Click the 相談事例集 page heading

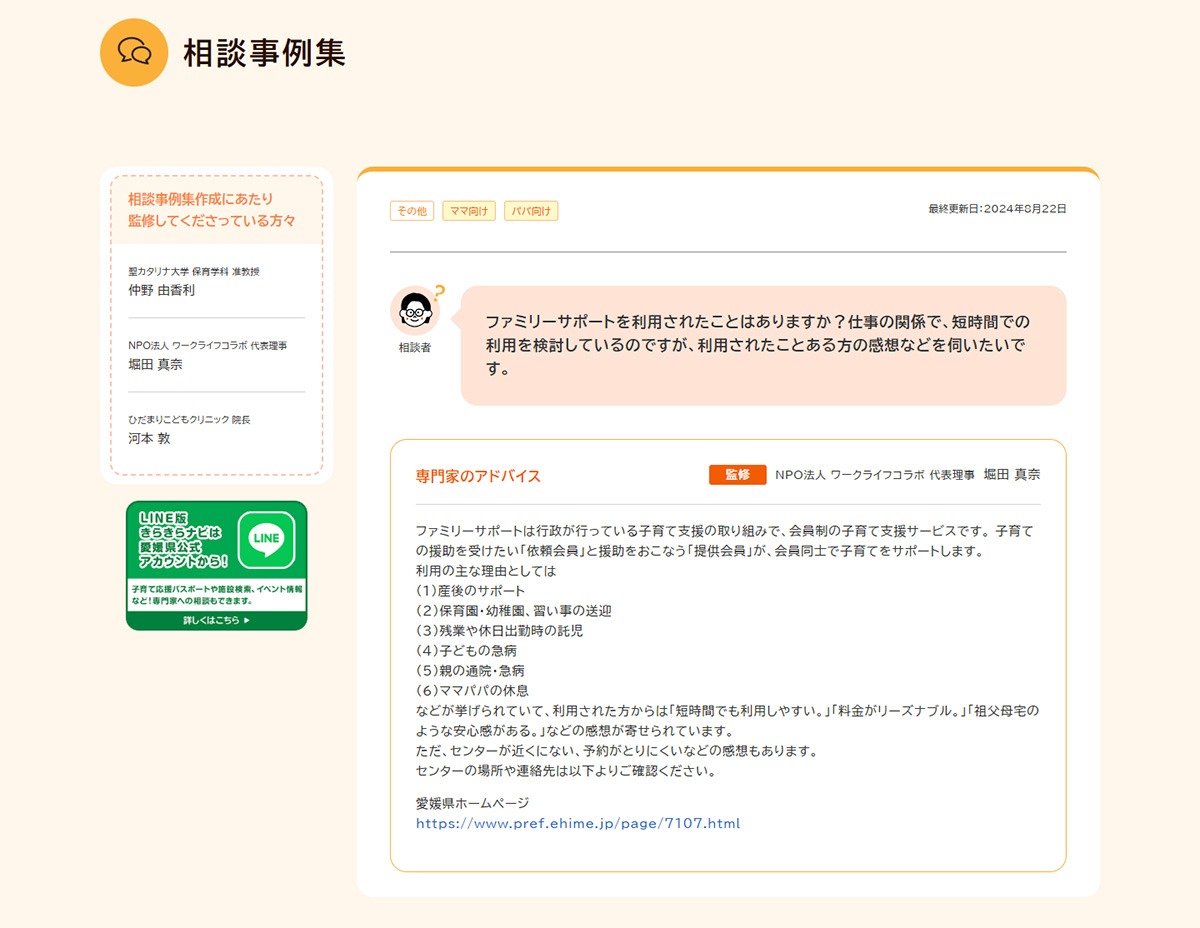(264, 53)
